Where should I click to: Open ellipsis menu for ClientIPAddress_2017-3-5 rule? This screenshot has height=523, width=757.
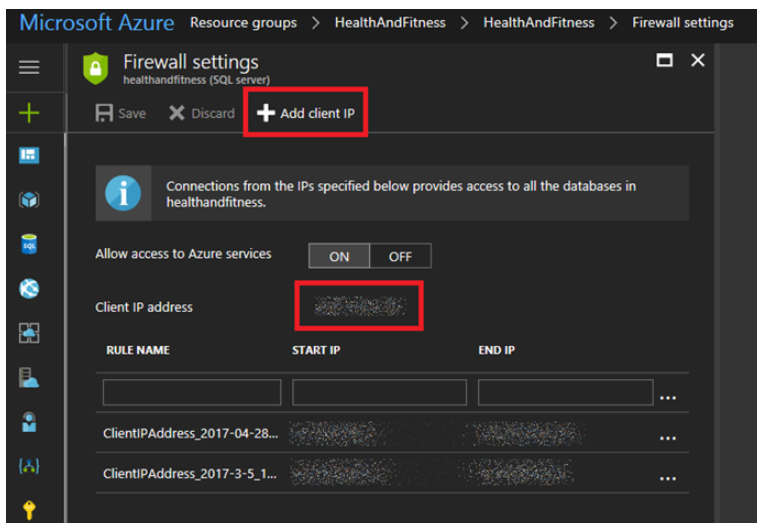(668, 476)
